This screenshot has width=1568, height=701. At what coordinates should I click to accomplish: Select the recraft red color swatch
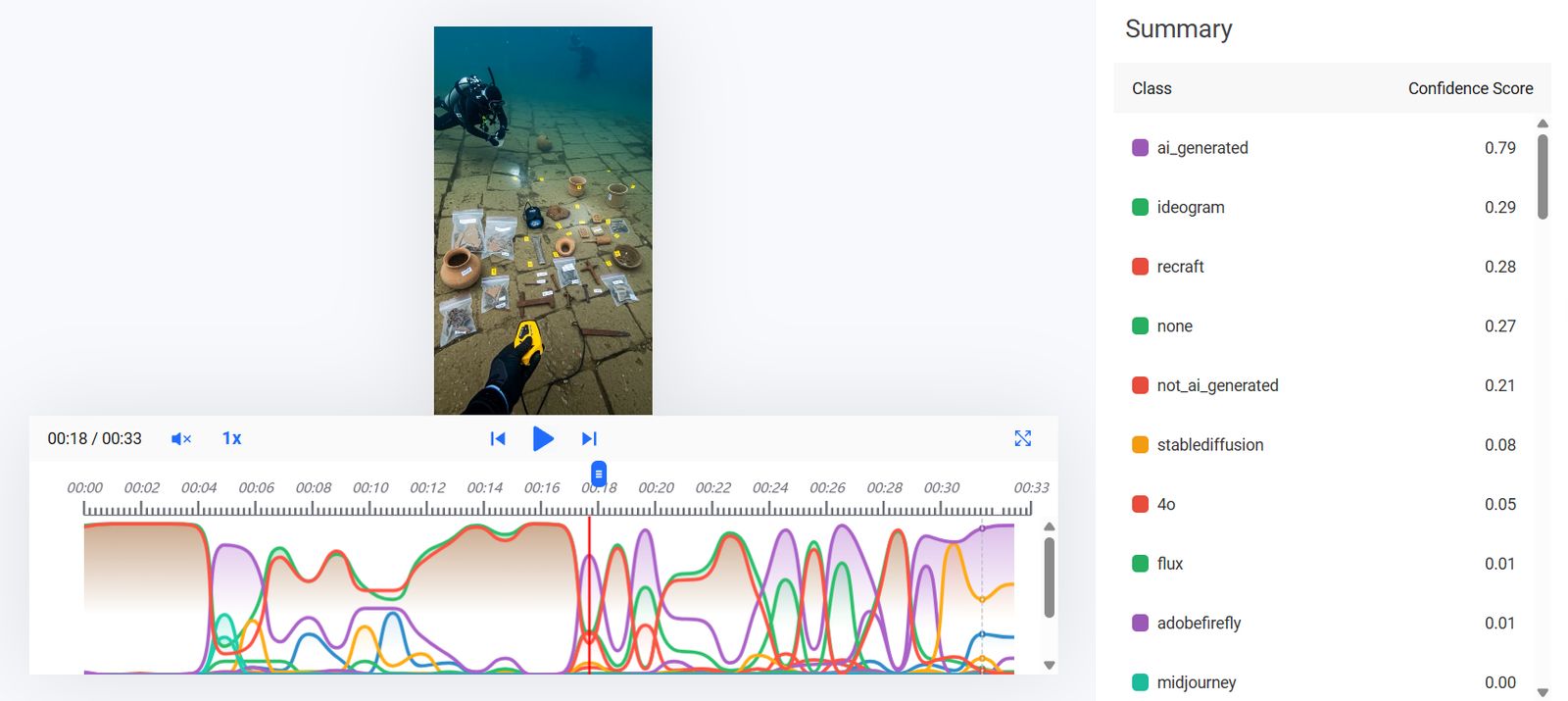(1140, 267)
